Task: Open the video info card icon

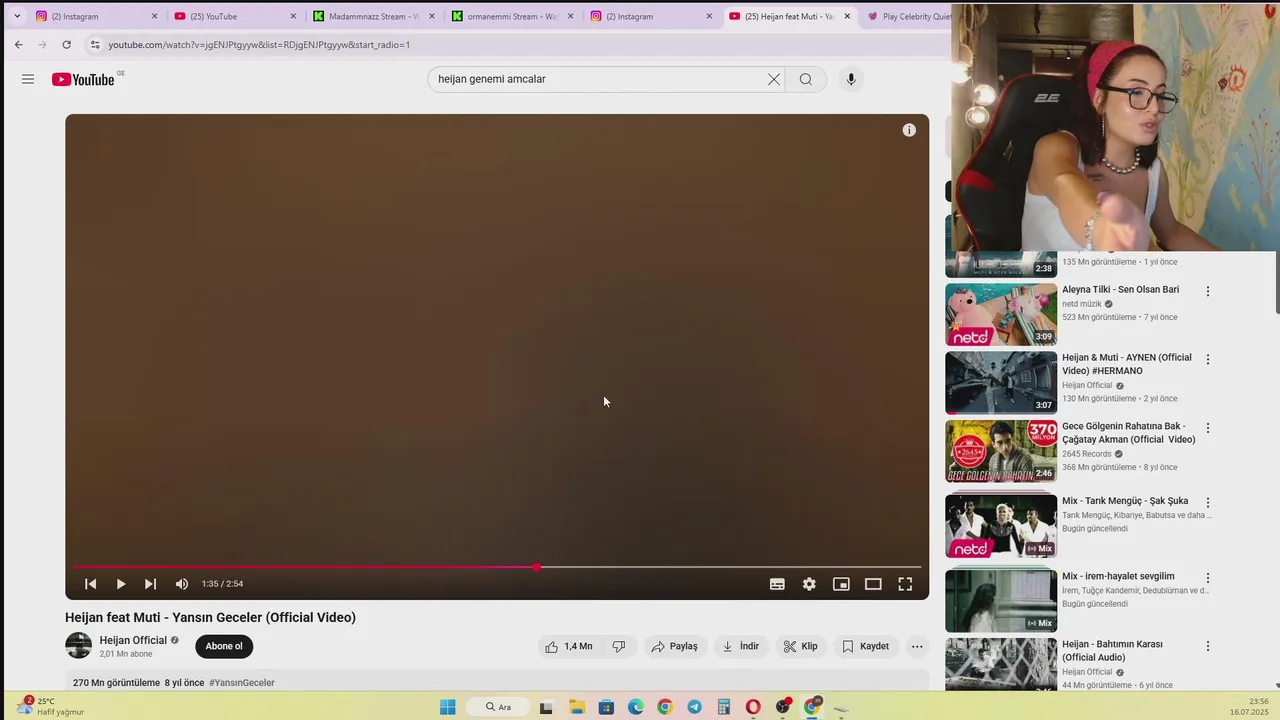Action: [909, 130]
